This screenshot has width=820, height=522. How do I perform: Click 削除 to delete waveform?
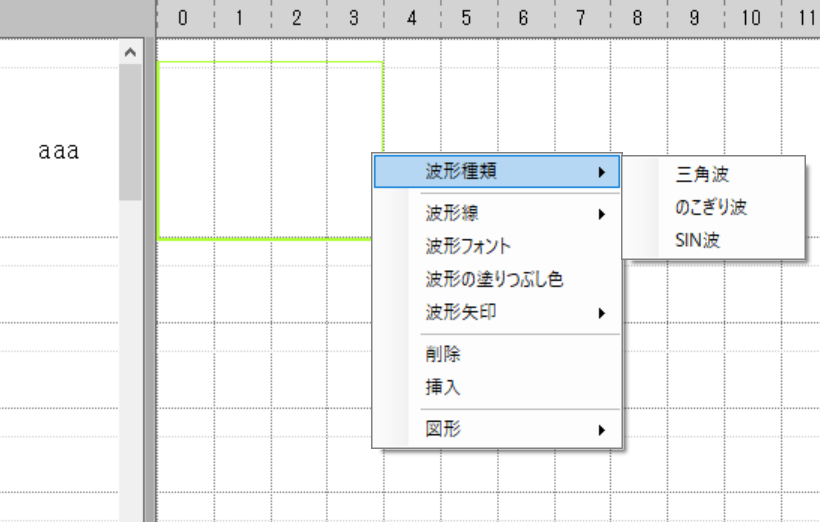(x=443, y=353)
